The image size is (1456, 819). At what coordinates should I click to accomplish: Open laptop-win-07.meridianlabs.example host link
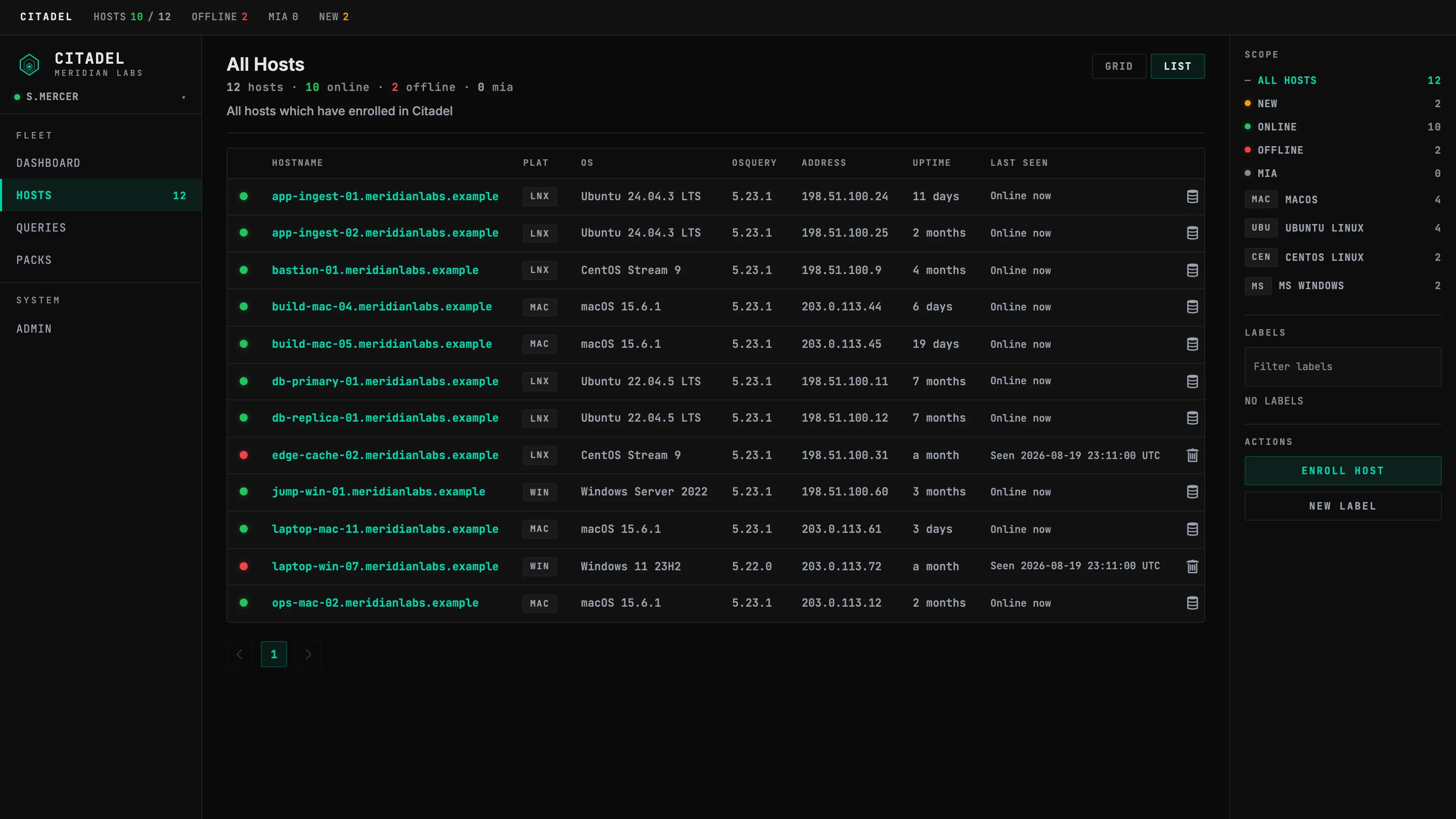[385, 566]
